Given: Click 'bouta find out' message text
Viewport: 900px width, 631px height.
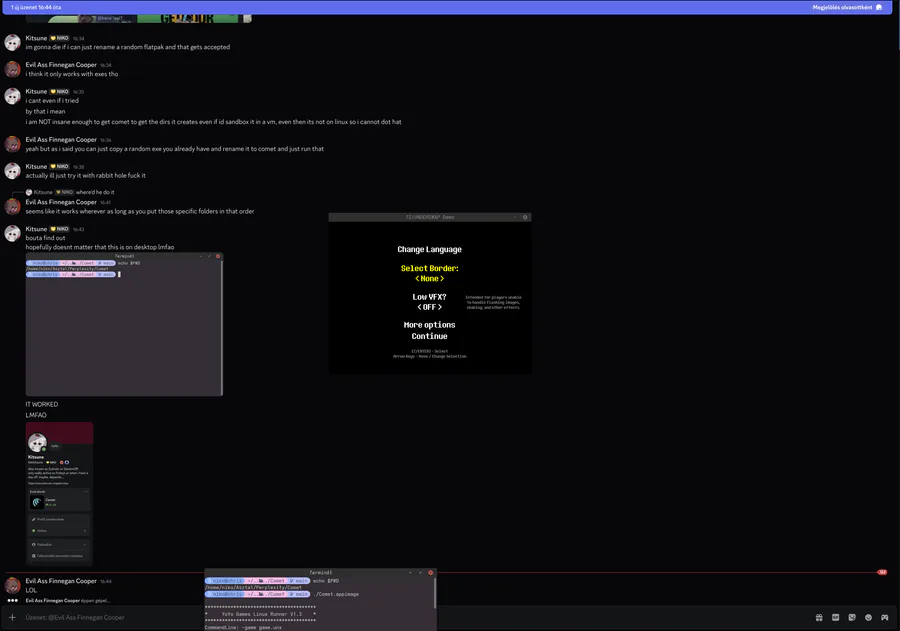Looking at the screenshot, I should (x=45, y=238).
